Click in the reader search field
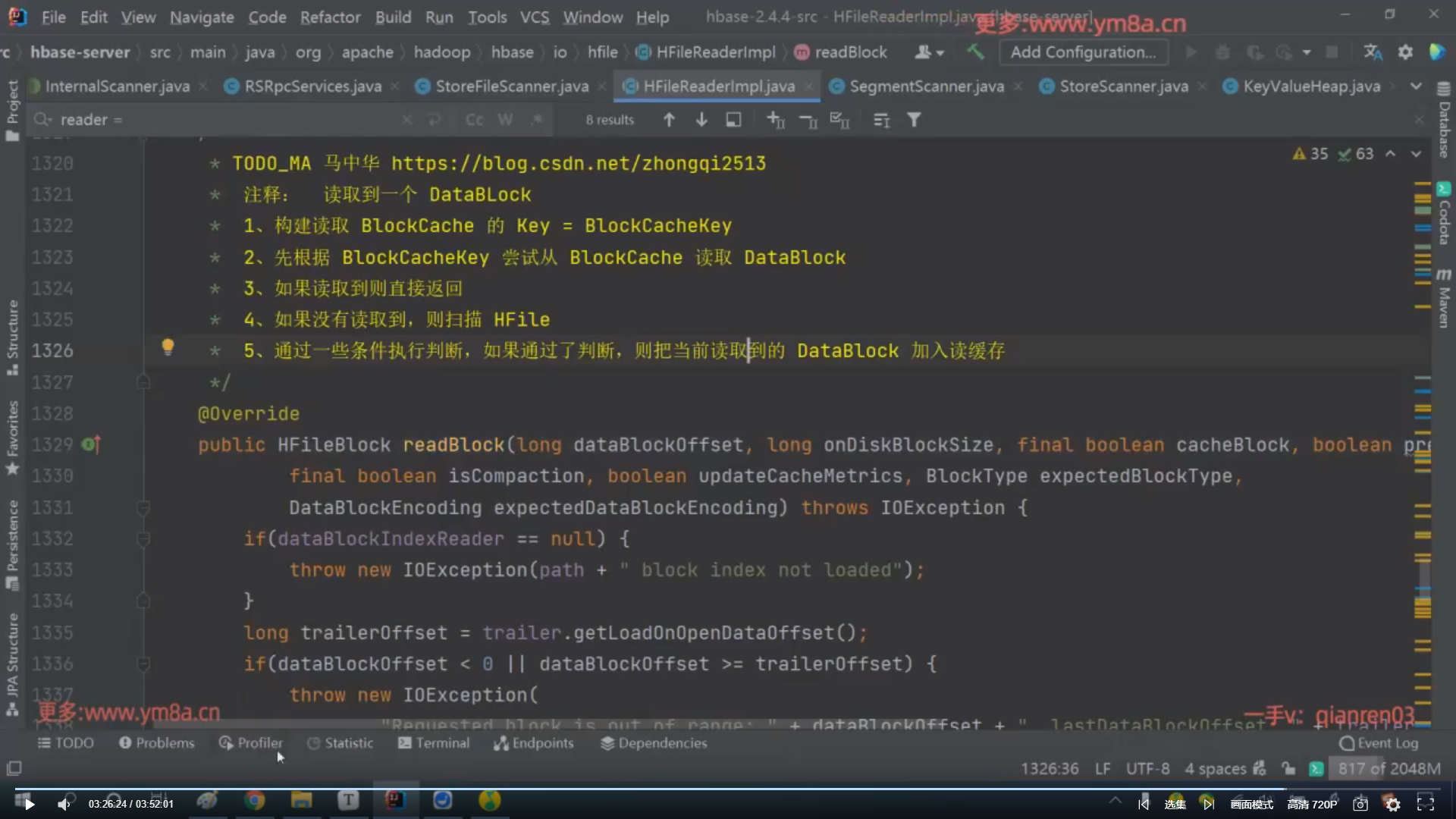 pos(227,120)
